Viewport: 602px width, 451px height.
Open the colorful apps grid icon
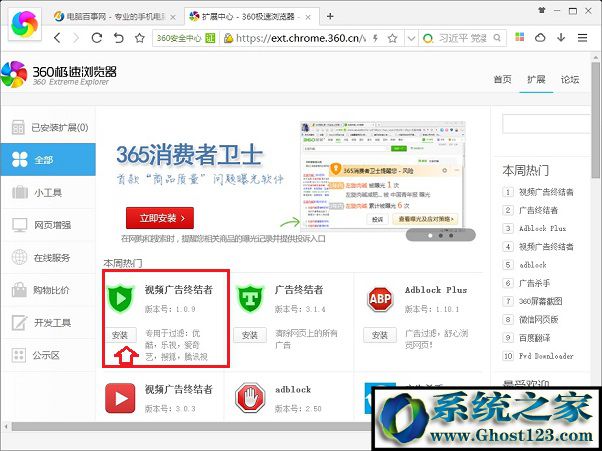pos(519,37)
